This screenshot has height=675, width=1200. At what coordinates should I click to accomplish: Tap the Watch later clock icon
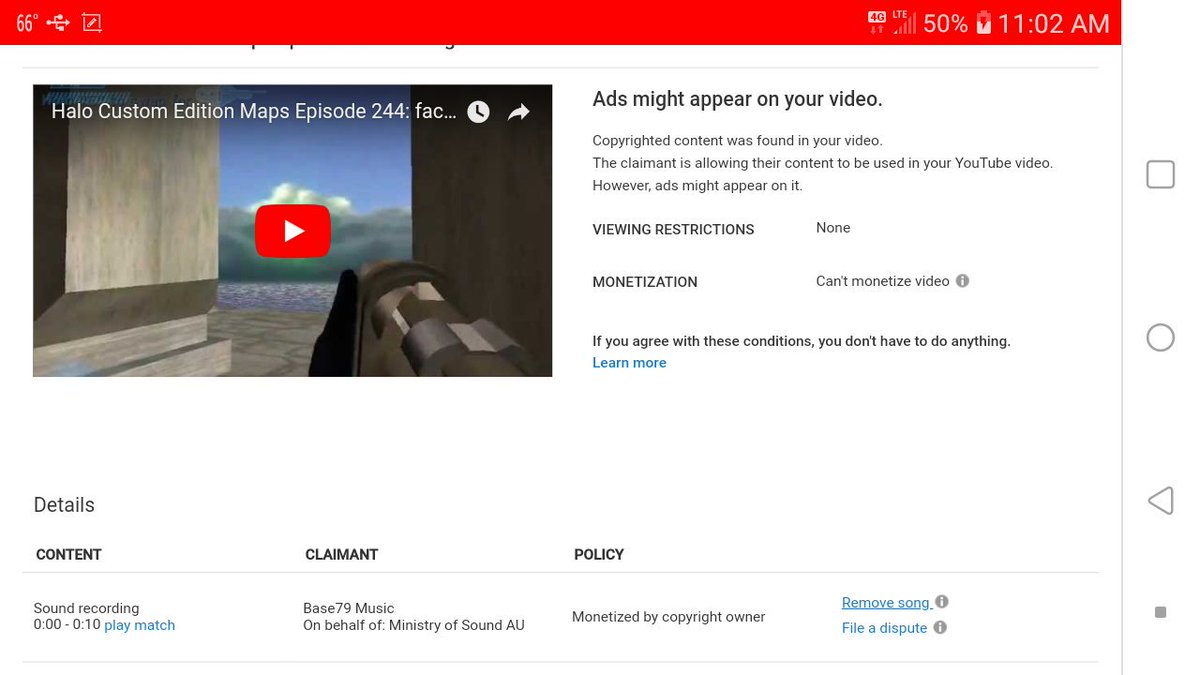tap(479, 112)
